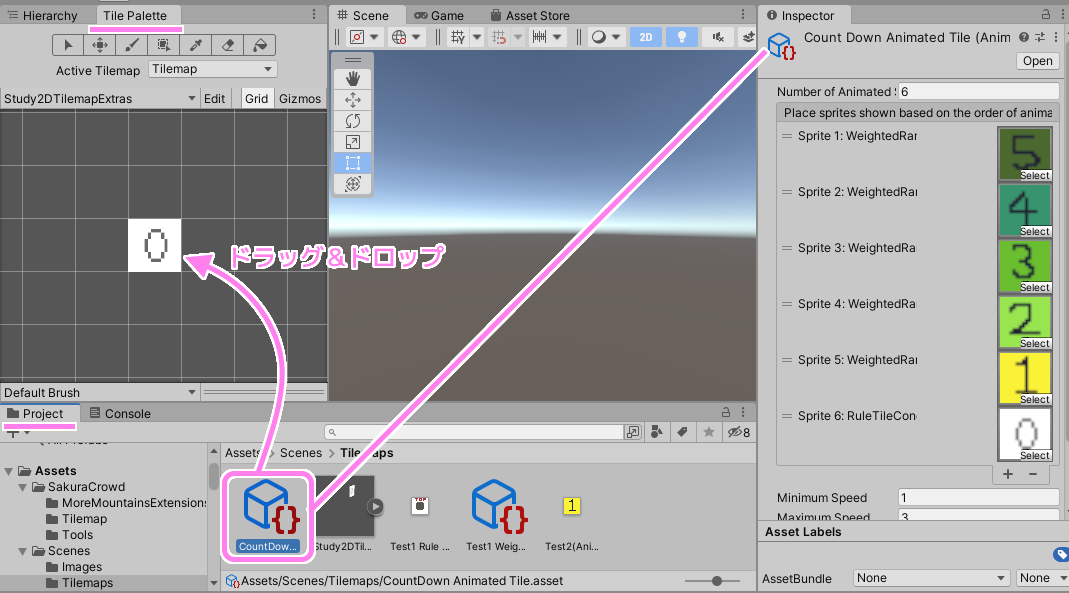This screenshot has height=593, width=1069.
Task: Select the Move tool in Tile Palette toolbar
Action: pos(101,45)
